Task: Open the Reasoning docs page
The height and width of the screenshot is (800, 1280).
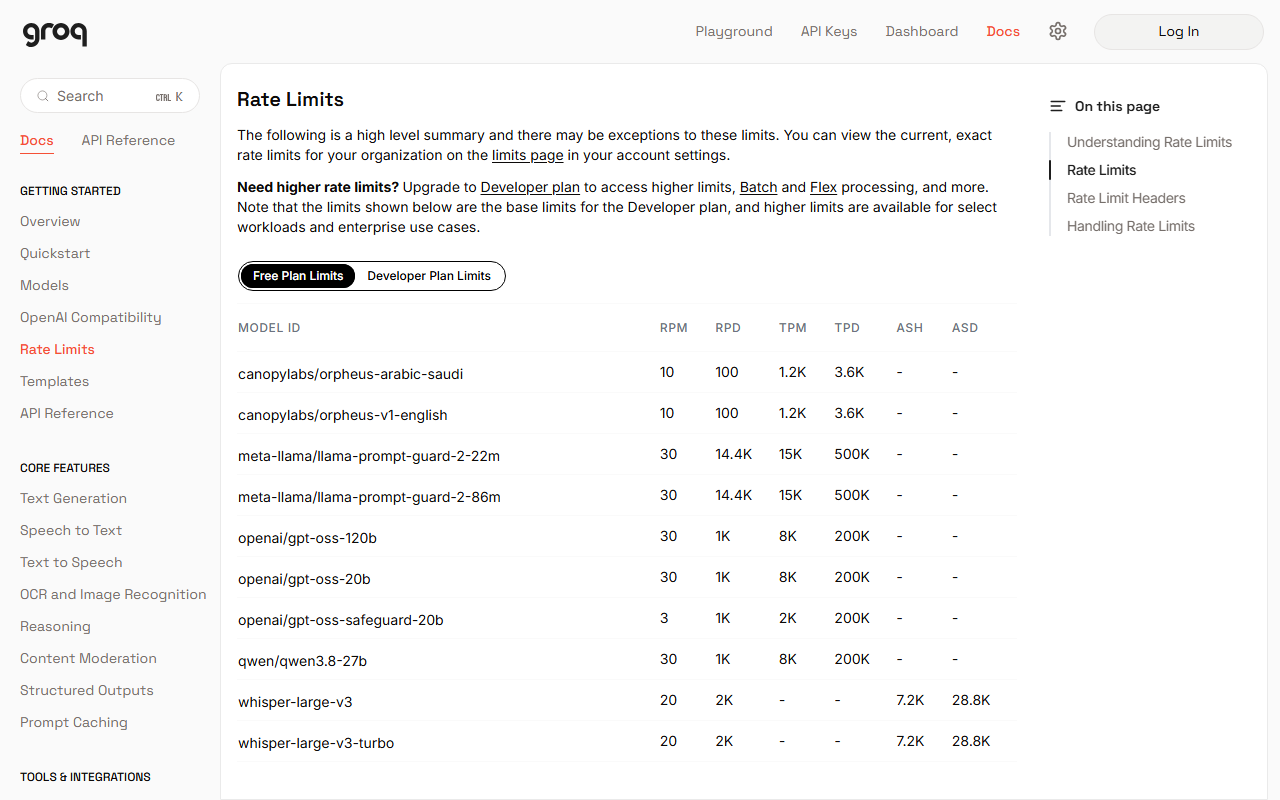Action: 55,626
